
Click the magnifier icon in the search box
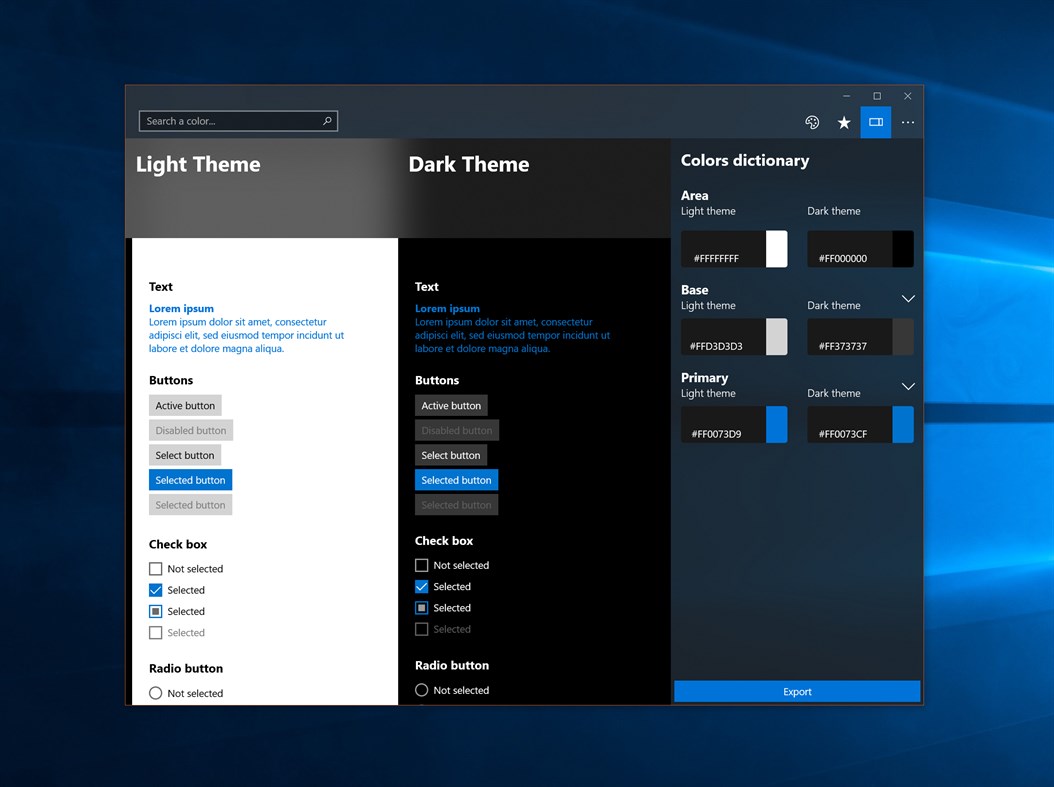pos(327,120)
